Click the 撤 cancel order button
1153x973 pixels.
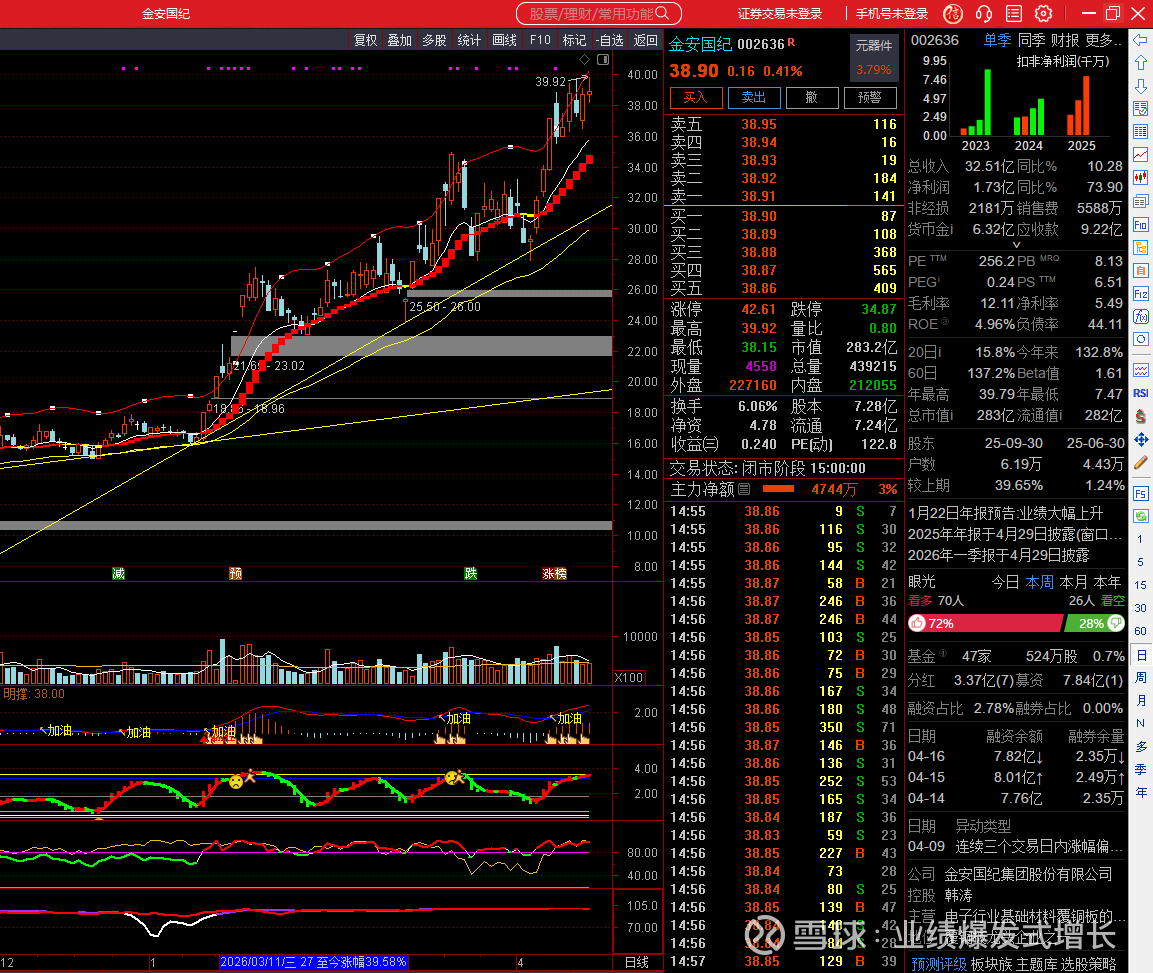tap(812, 97)
